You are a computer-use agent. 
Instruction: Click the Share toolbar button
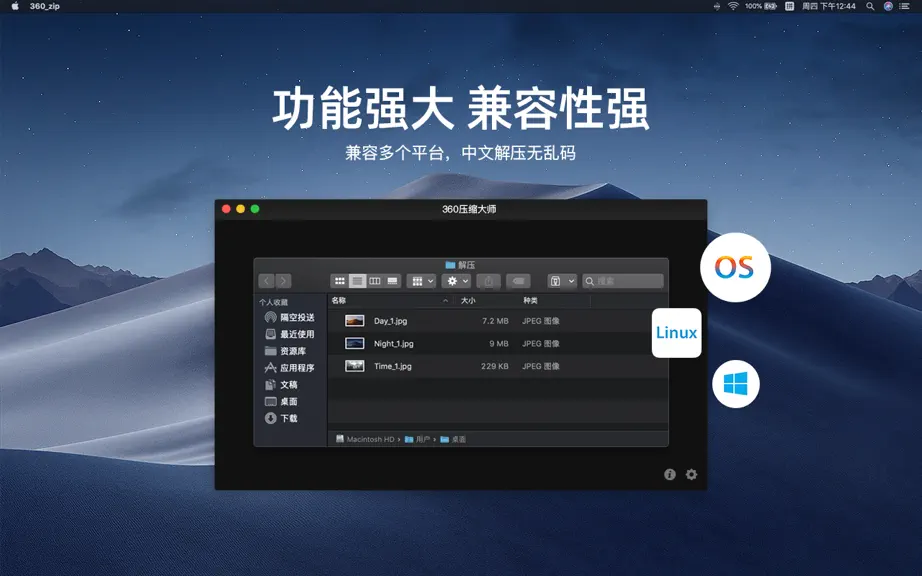pos(488,281)
